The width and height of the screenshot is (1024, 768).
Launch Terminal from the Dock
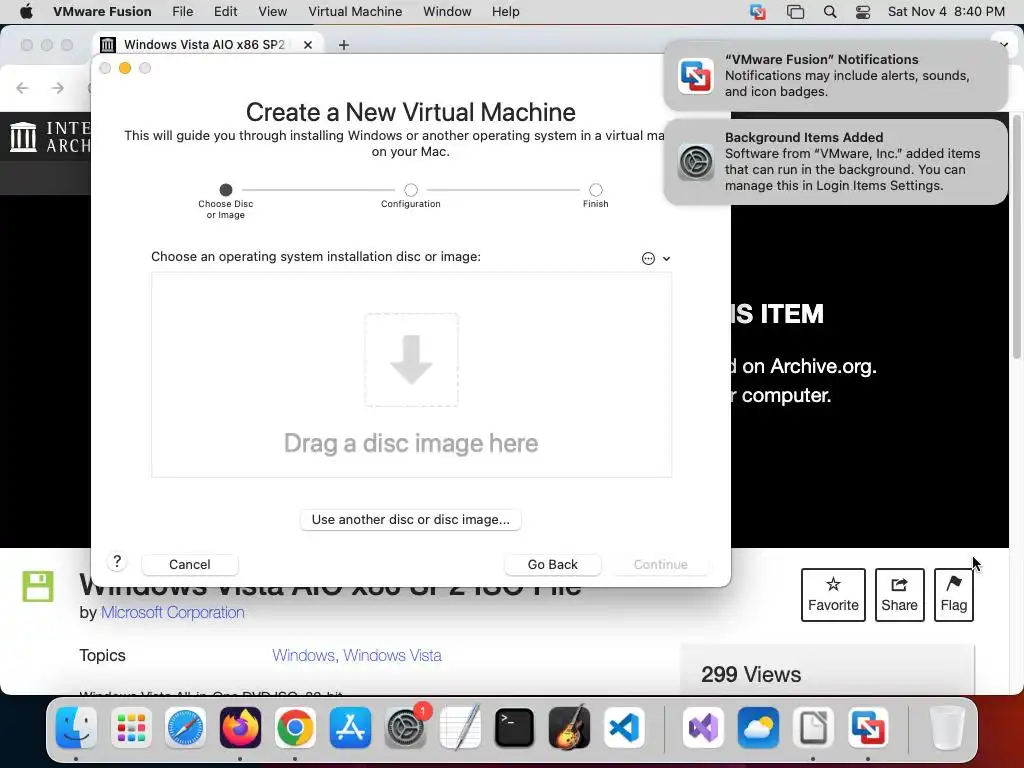click(515, 728)
